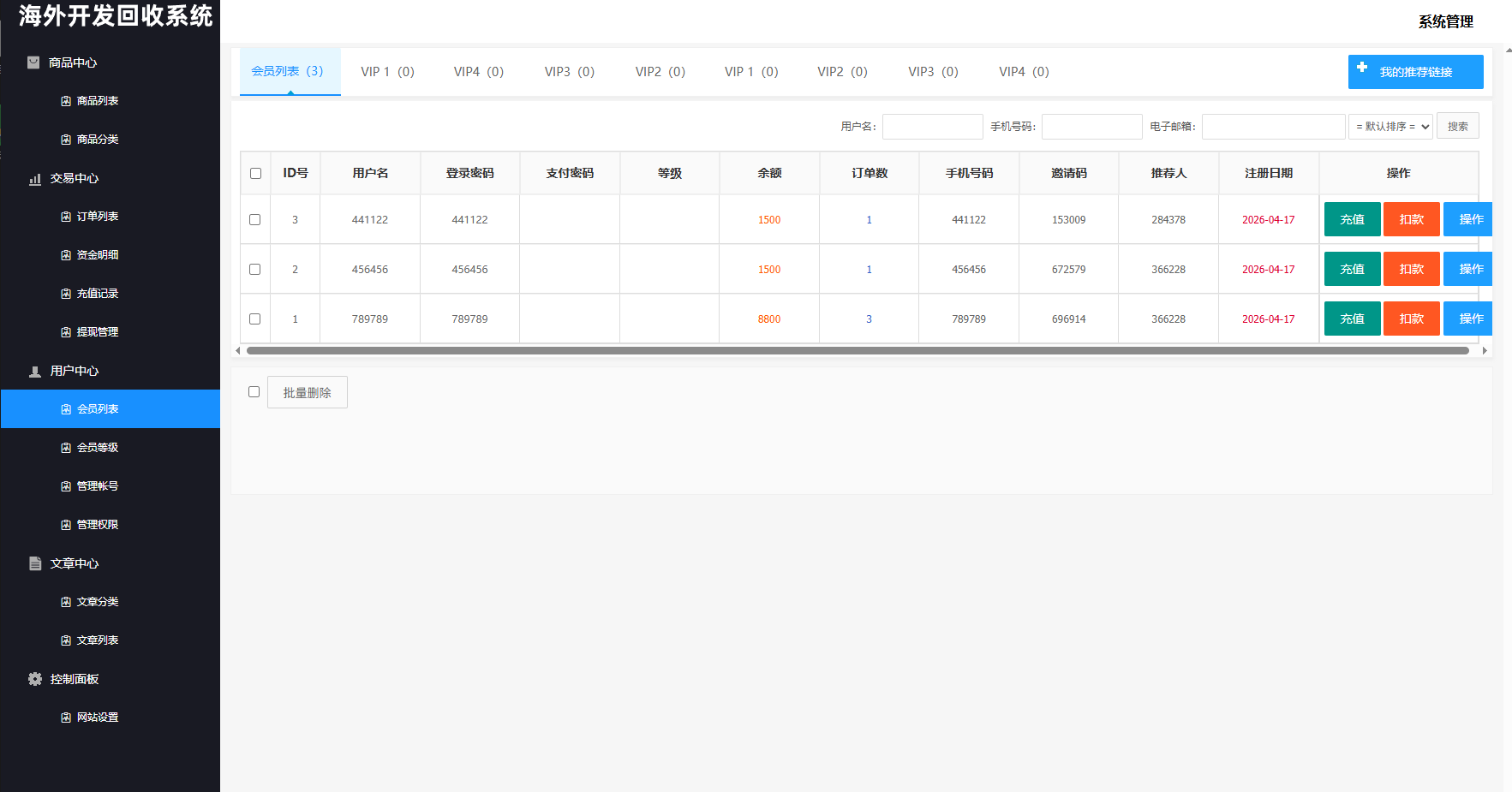Select the 商品中心 envelope icon in sidebar
Viewport: 1512px width, 792px height.
click(x=33, y=62)
